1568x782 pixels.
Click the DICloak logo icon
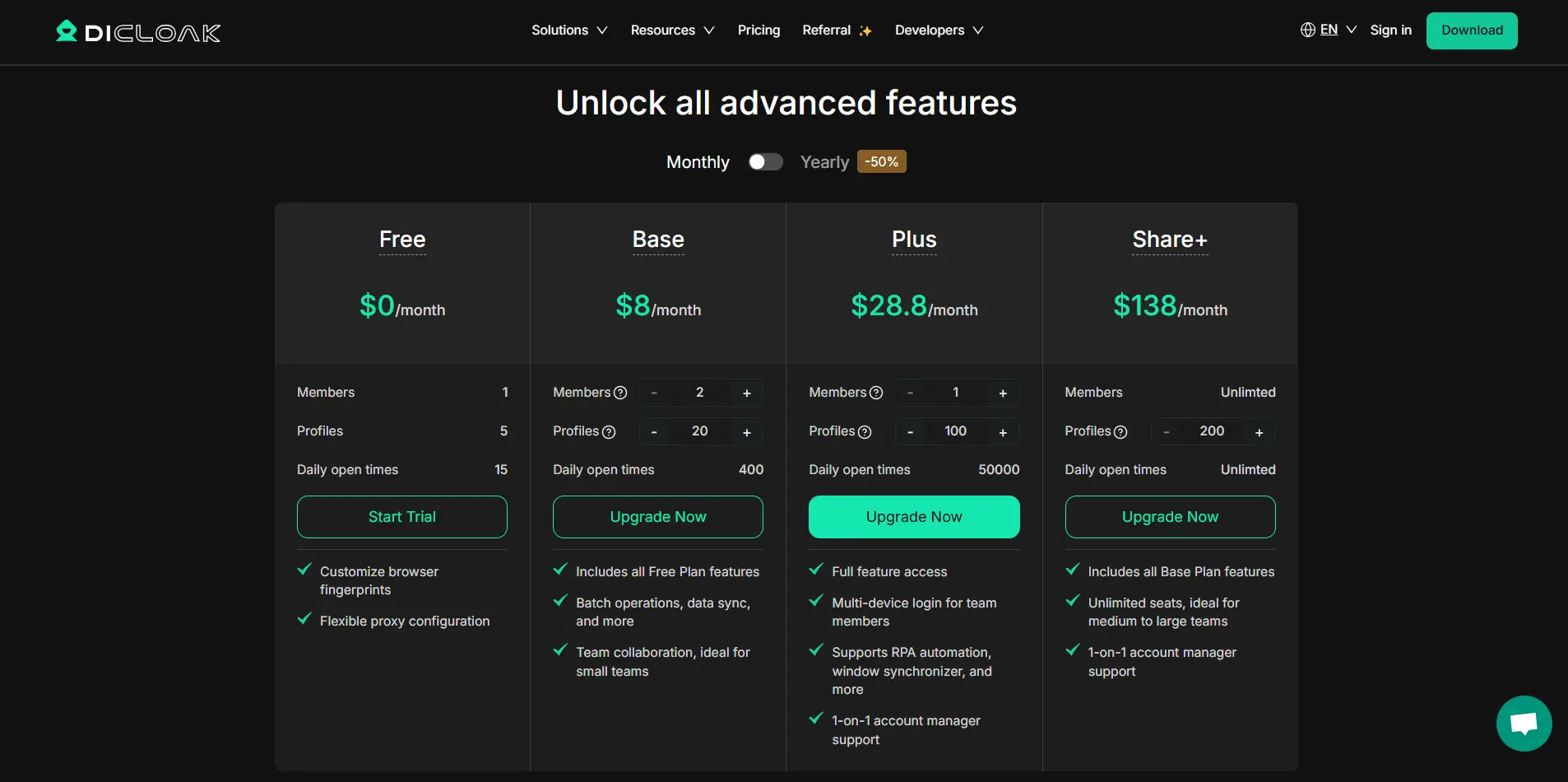coord(67,31)
